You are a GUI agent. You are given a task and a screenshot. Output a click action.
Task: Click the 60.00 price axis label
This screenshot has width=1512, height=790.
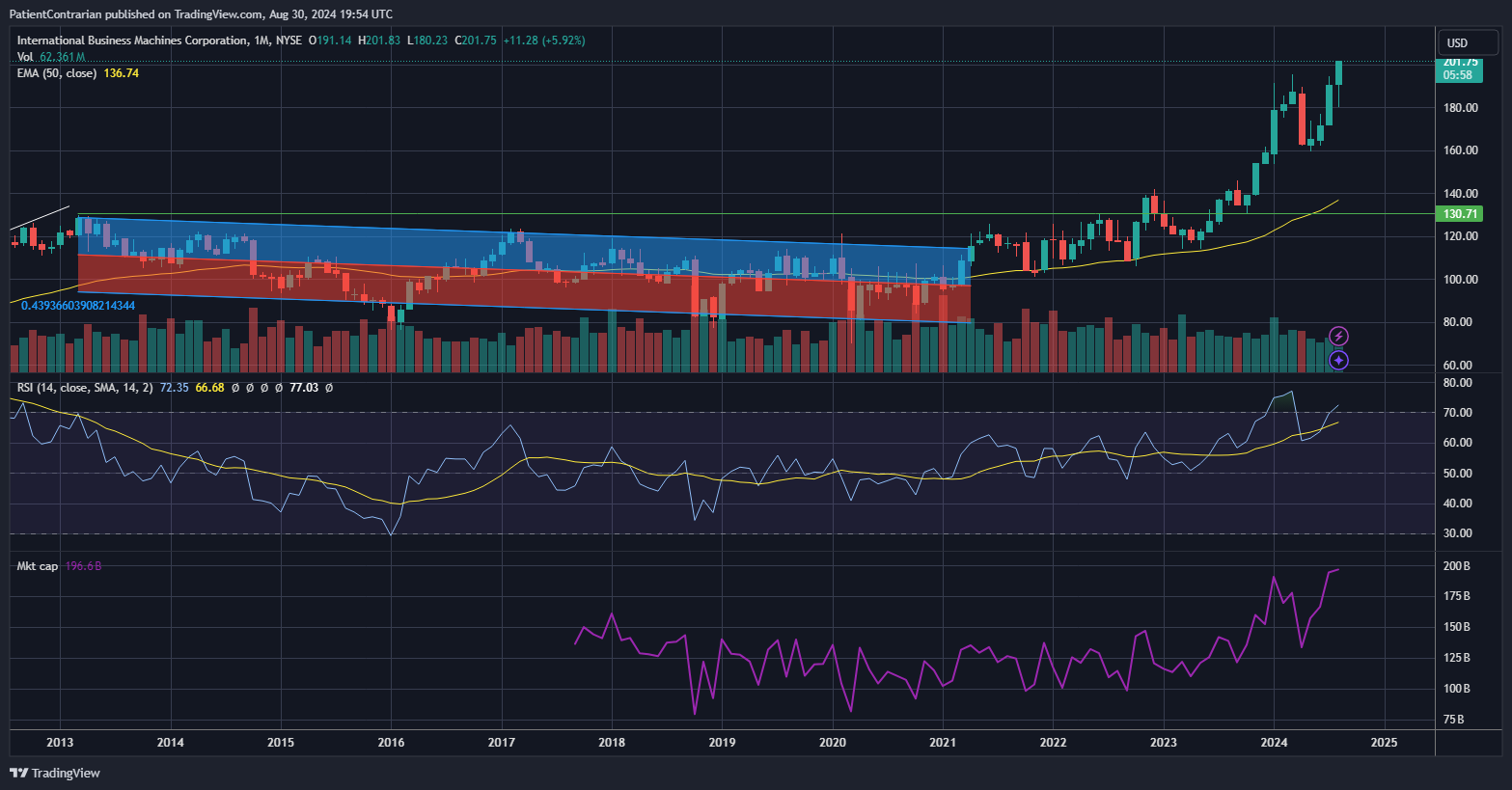tap(1460, 366)
